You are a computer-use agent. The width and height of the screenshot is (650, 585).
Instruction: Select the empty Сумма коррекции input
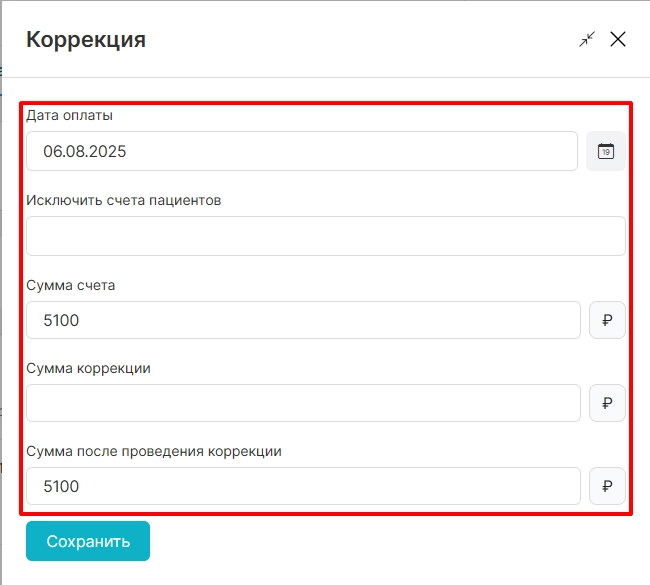(x=303, y=403)
